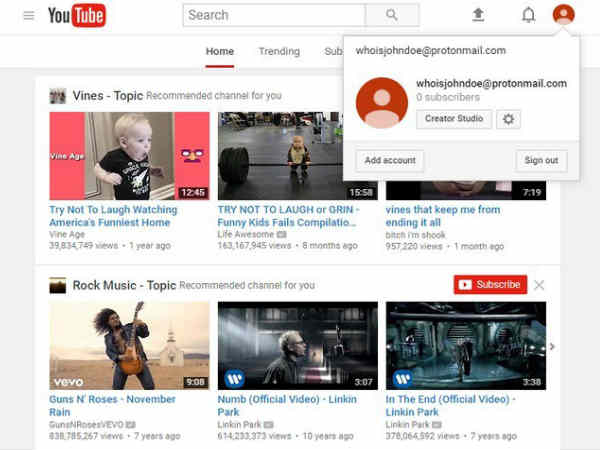
Task: Click the account avatar in header
Action: 563,15
